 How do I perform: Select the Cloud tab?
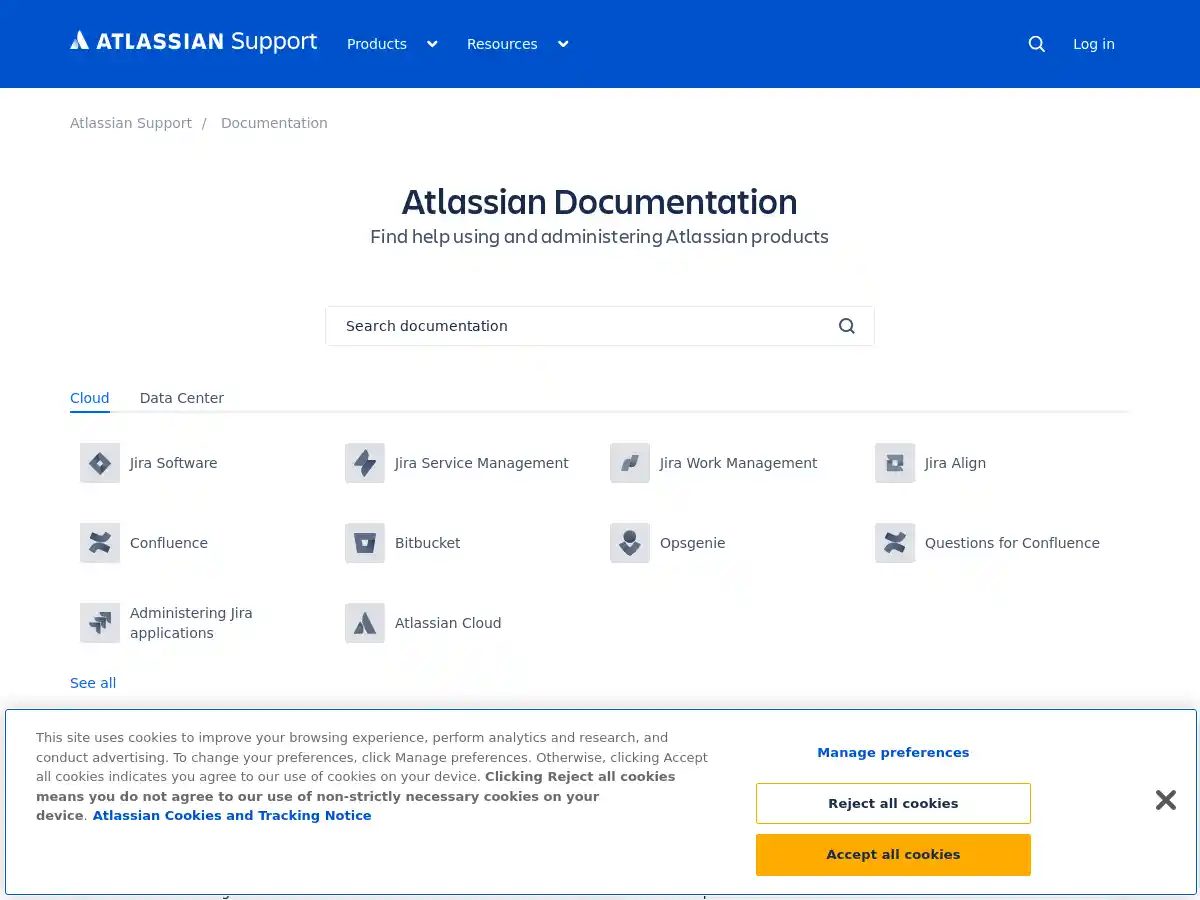pyautogui.click(x=89, y=398)
